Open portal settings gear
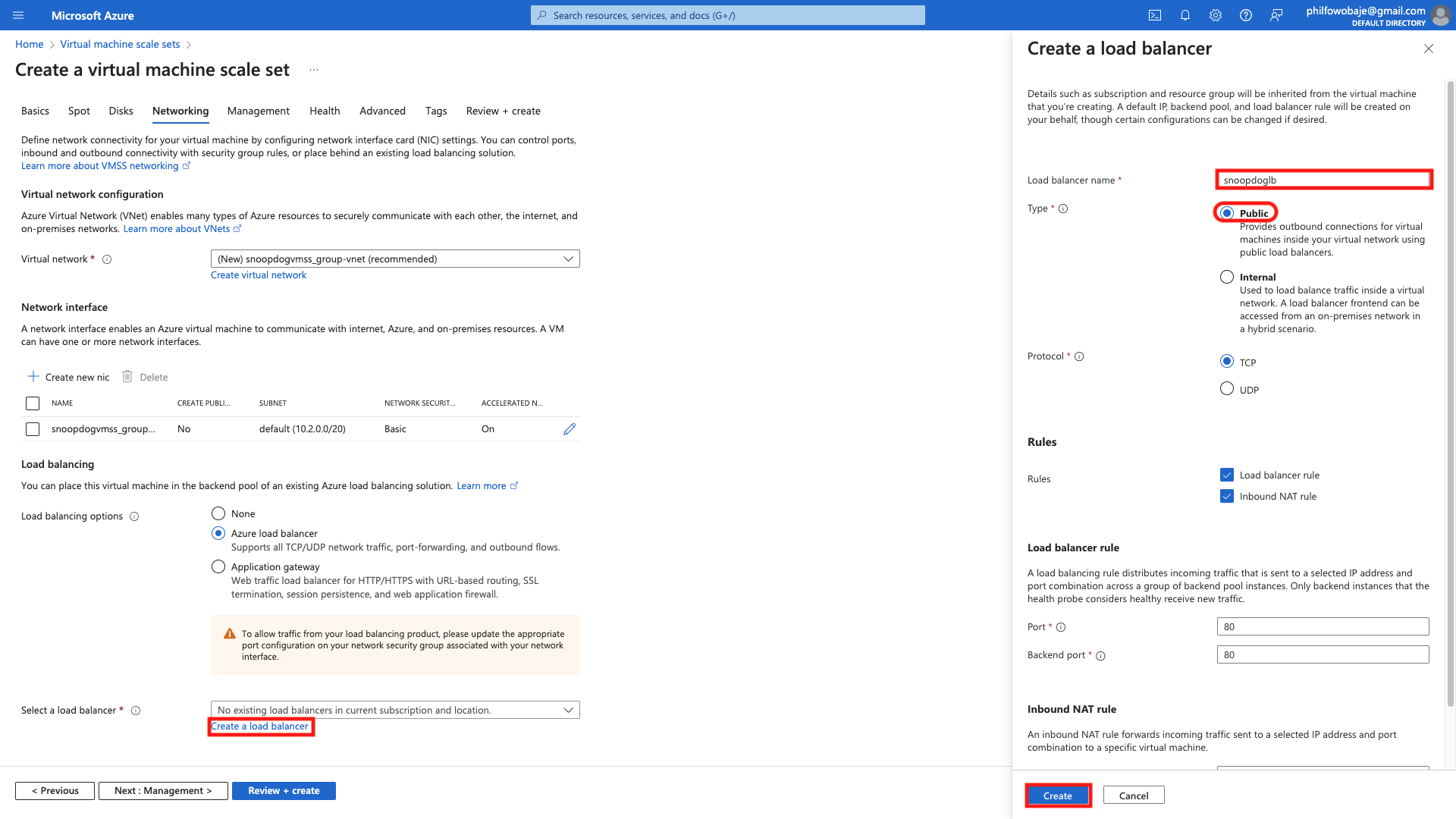Screen dimensions: 1456x819 1215,15
